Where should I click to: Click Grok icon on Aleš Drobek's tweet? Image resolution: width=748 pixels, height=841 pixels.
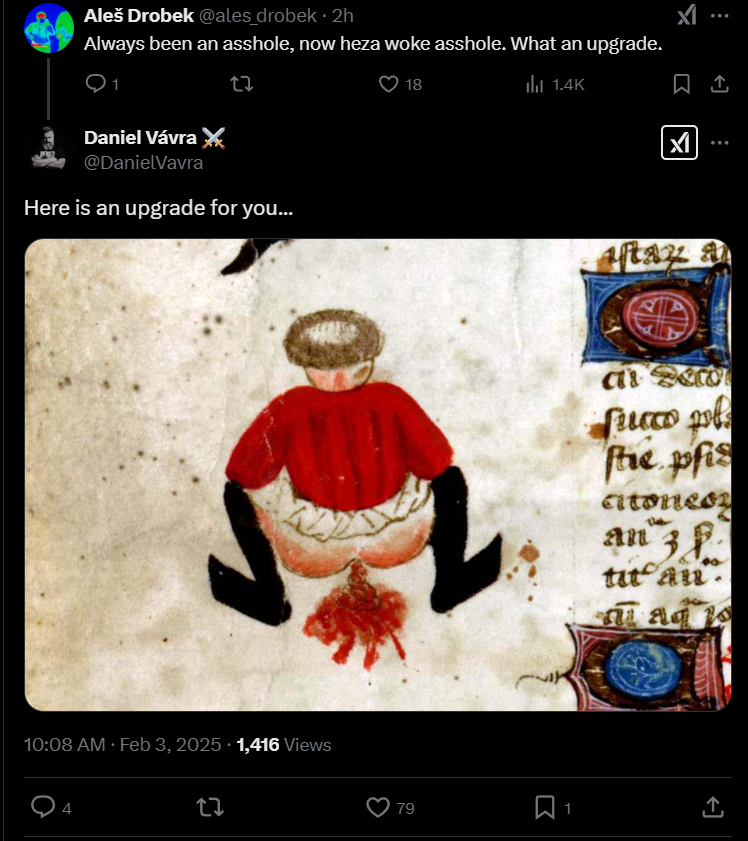tap(687, 15)
